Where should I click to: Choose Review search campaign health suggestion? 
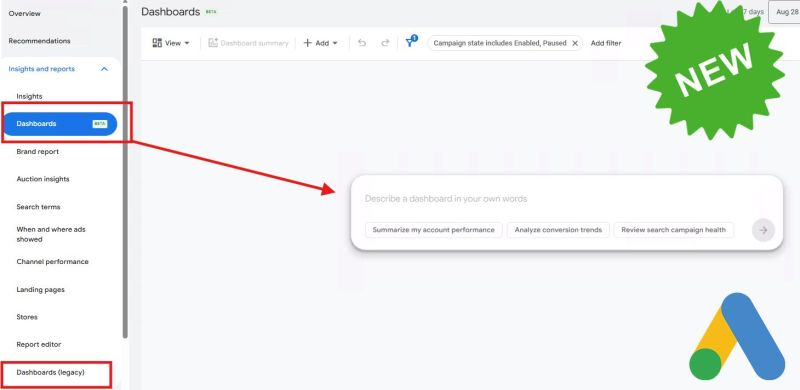[673, 230]
